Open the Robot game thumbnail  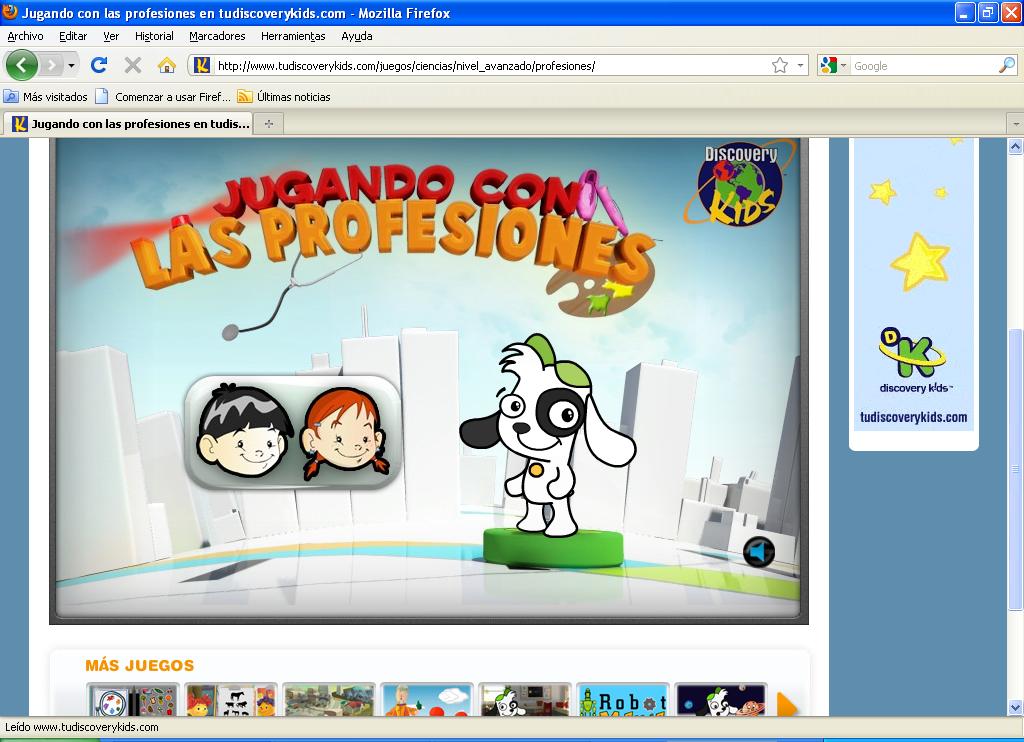click(x=622, y=700)
